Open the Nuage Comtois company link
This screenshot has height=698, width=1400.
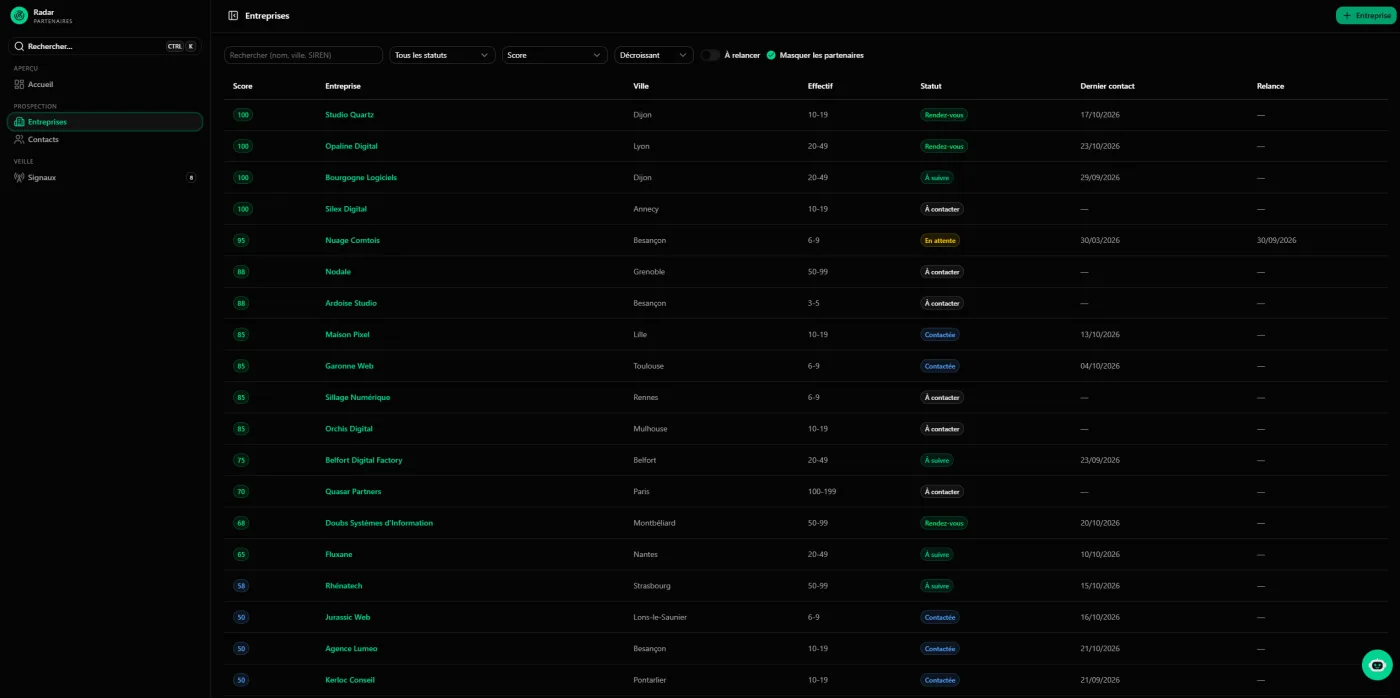pyautogui.click(x=352, y=240)
